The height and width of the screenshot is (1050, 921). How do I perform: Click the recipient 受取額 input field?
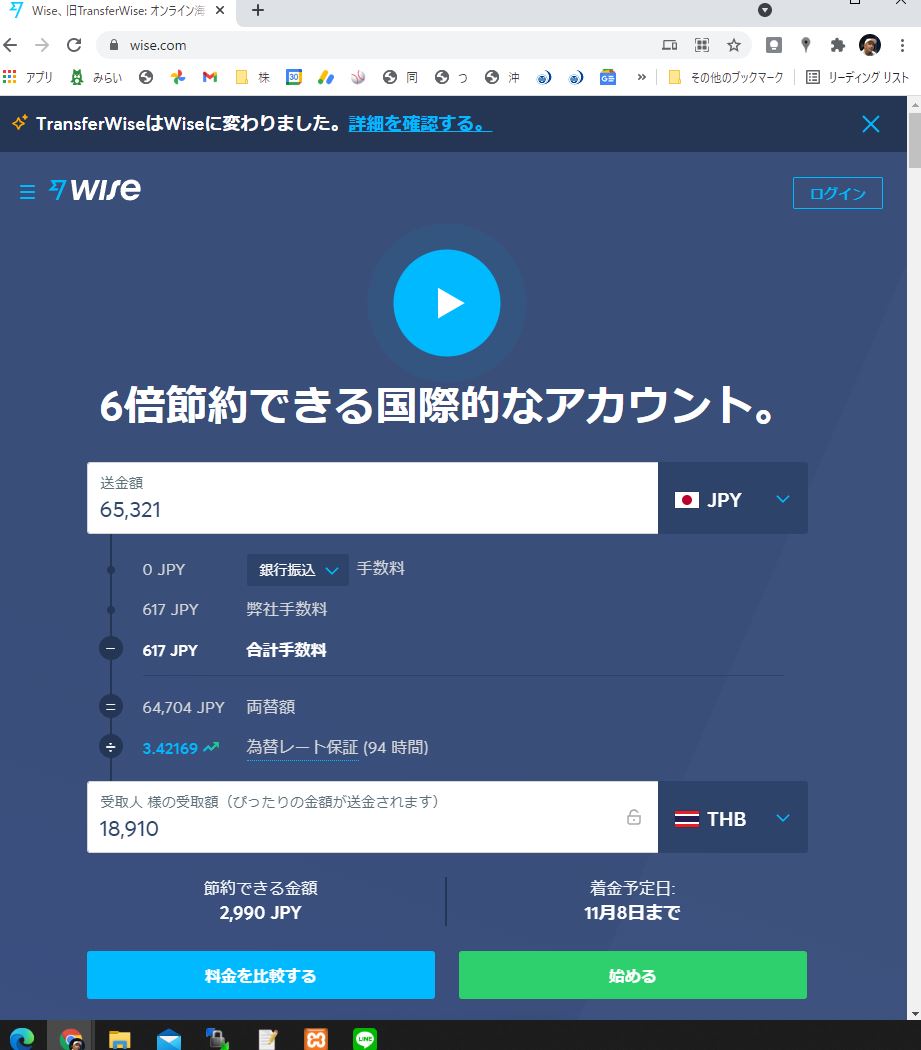tap(372, 817)
